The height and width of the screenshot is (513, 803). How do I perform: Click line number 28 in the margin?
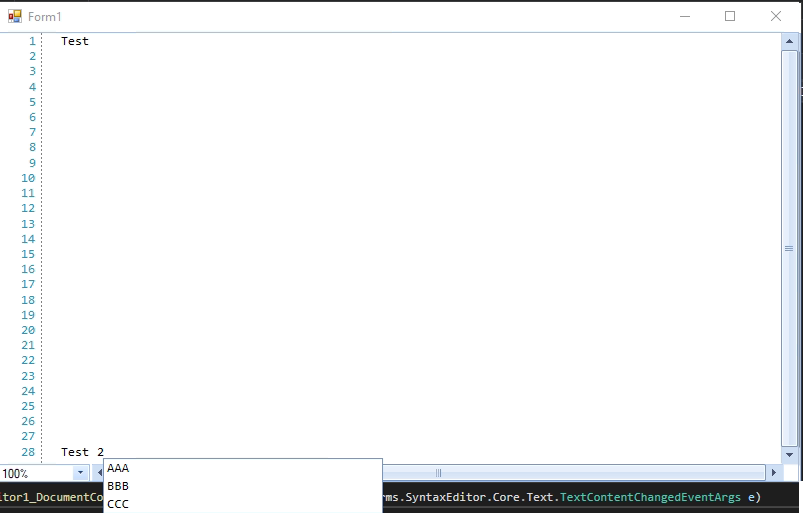(28, 452)
